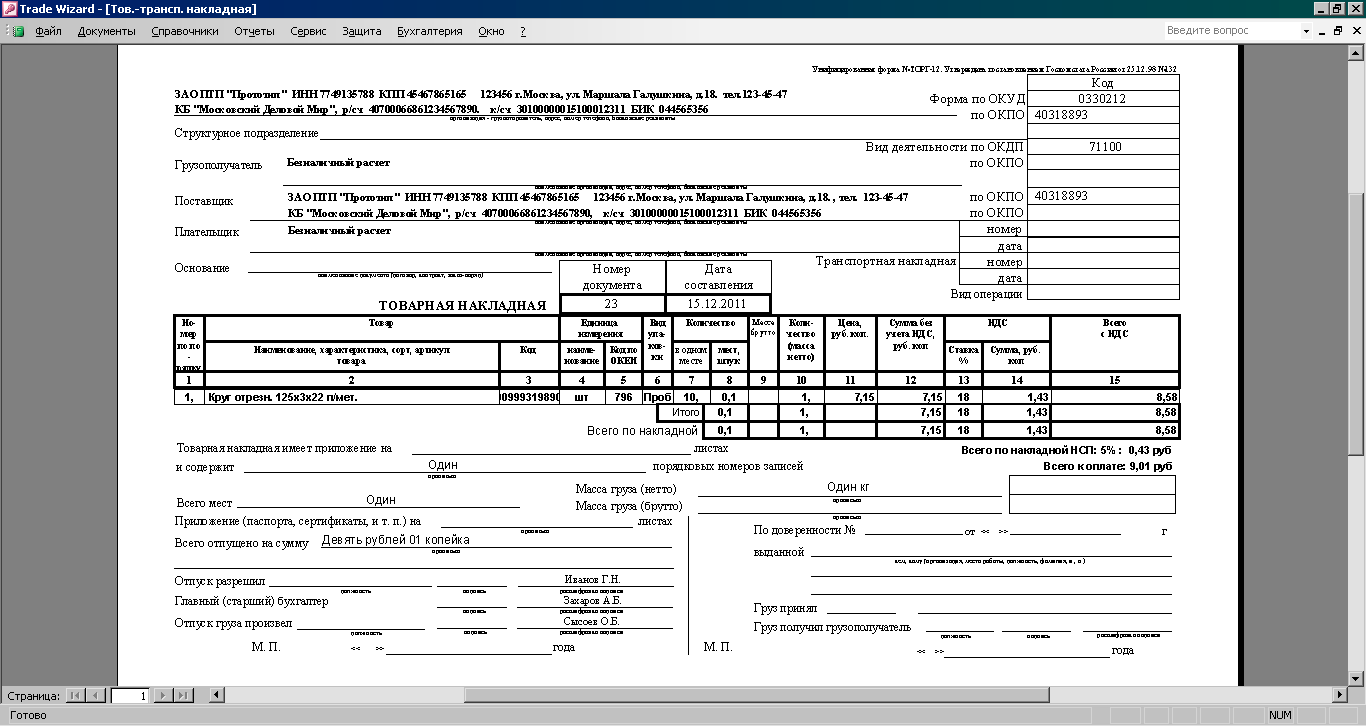Click the 'Главный (старший) бухгалтер' label
The width and height of the screenshot is (1366, 726).
click(252, 601)
